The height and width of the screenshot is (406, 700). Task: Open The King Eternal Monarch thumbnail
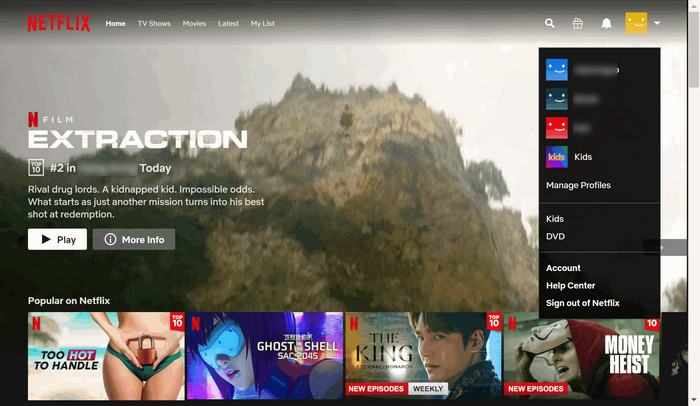tap(423, 356)
